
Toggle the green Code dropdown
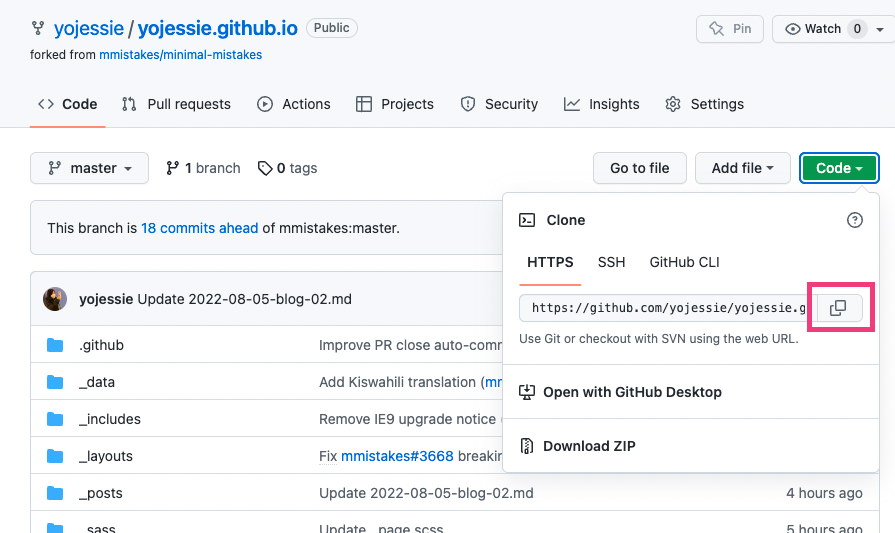[839, 168]
